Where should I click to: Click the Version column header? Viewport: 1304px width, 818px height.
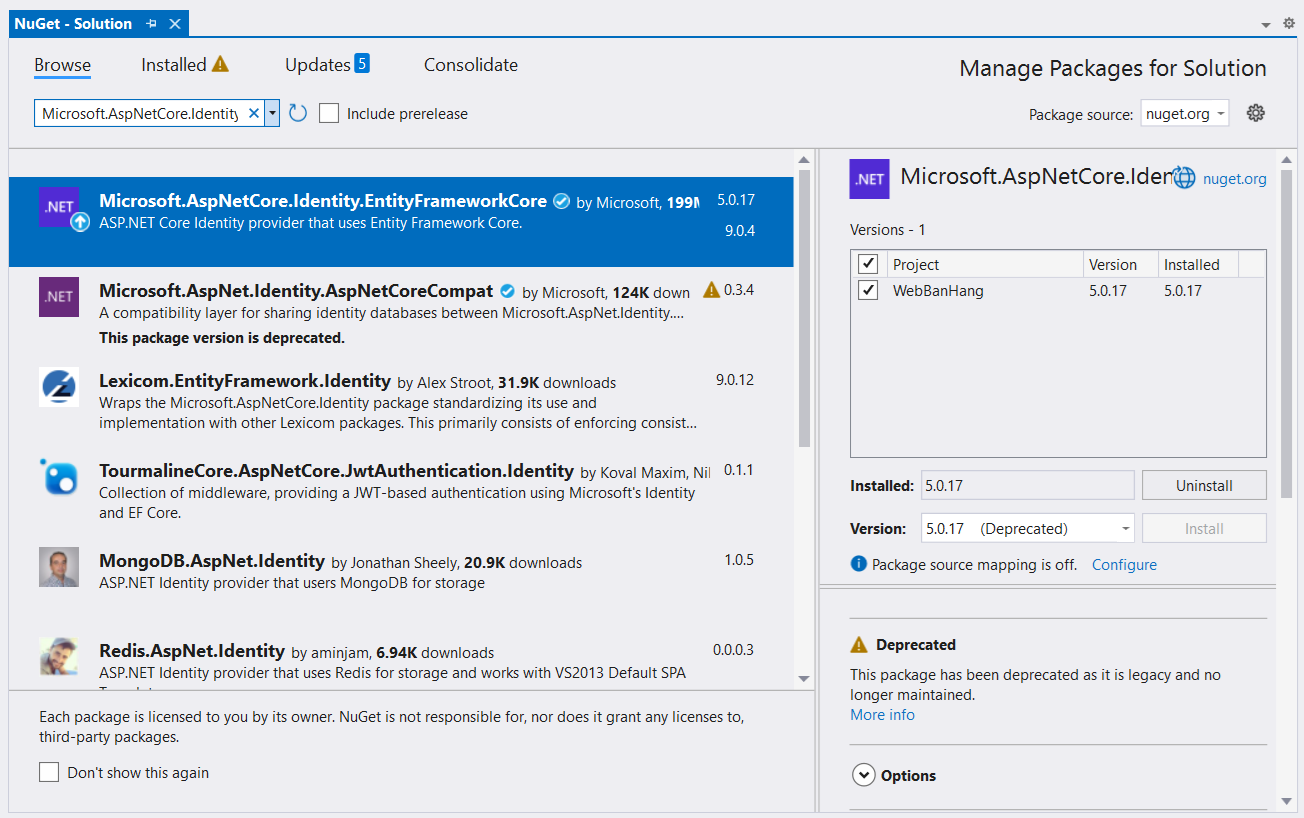click(1120, 264)
